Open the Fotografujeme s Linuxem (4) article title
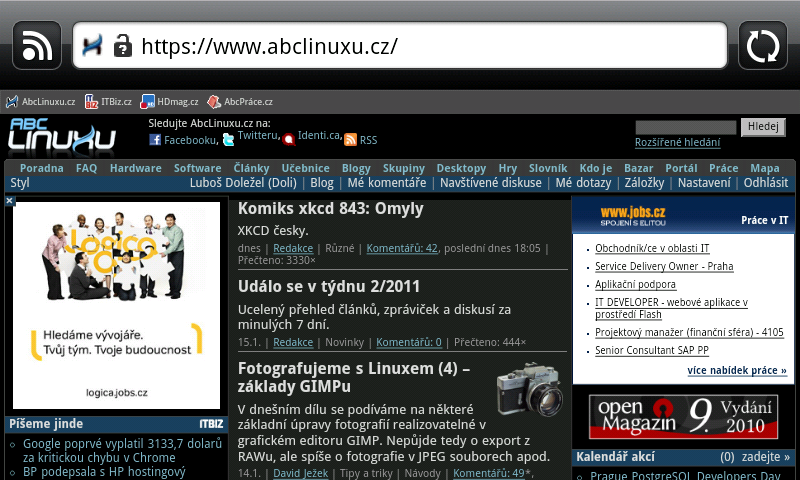Screen dimensions: 800x480 coord(354,377)
